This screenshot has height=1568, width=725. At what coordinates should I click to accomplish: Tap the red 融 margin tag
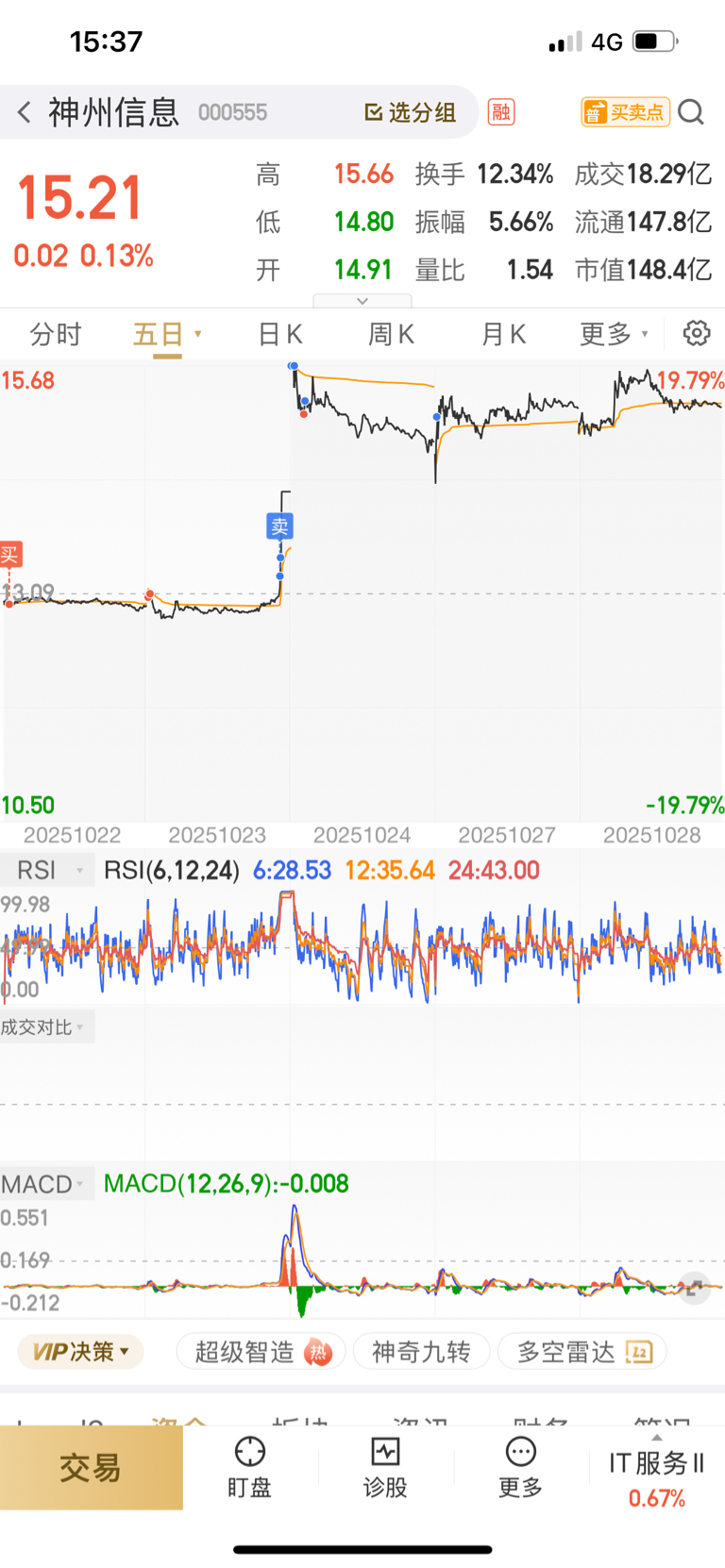pos(500,112)
